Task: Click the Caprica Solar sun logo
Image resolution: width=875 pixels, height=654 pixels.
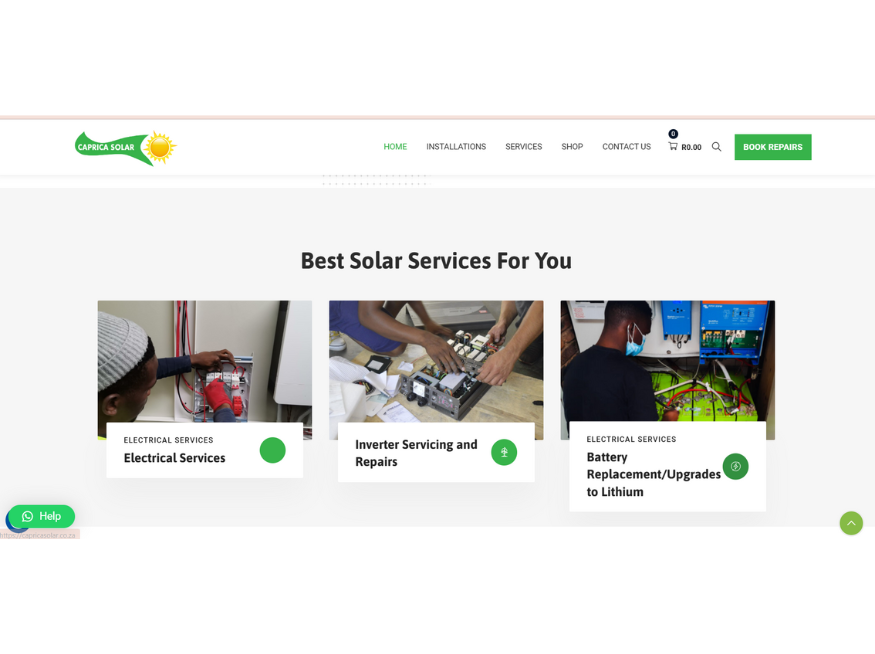Action: (126, 148)
